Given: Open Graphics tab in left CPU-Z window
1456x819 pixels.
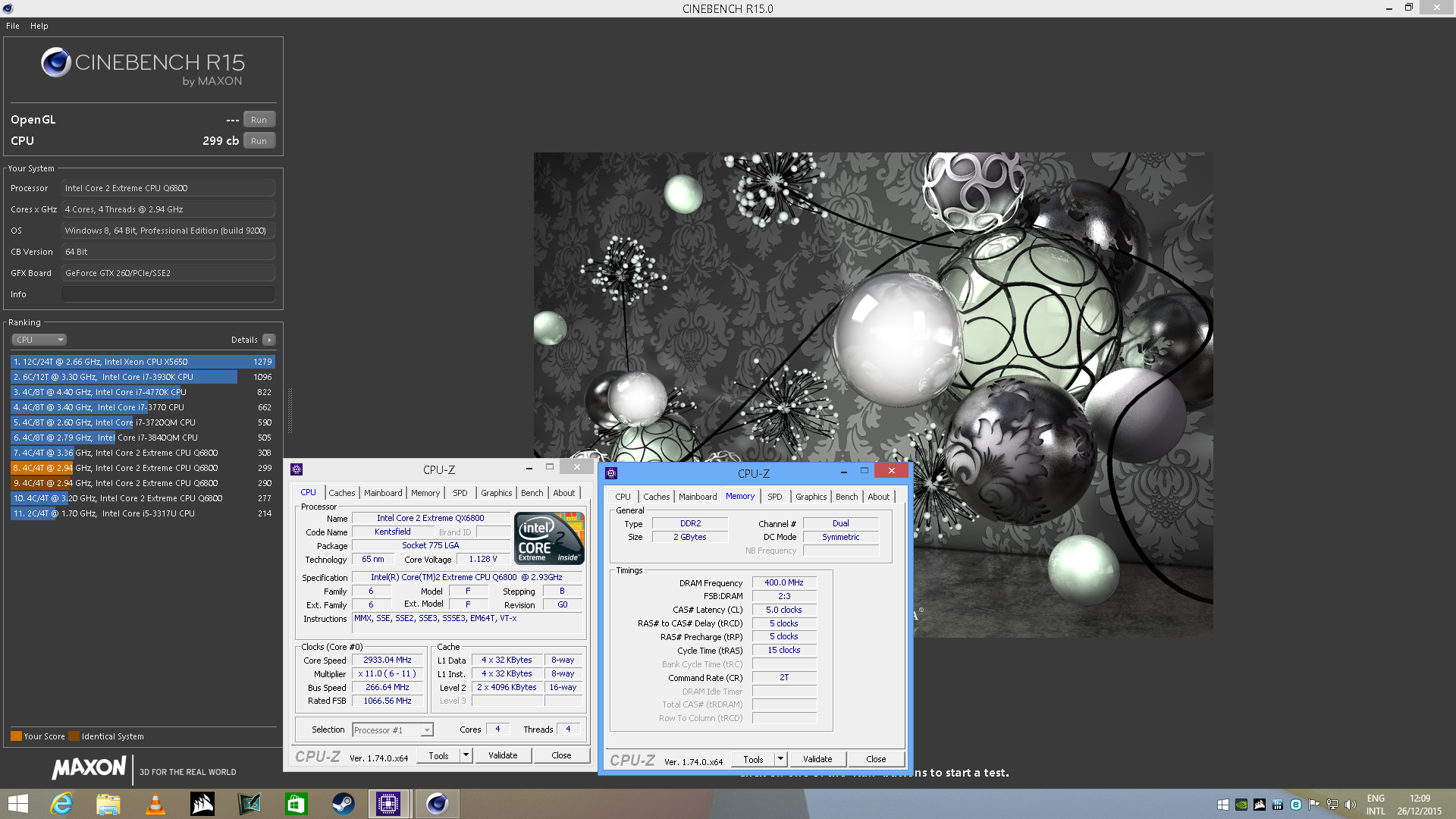Looking at the screenshot, I should click(497, 493).
